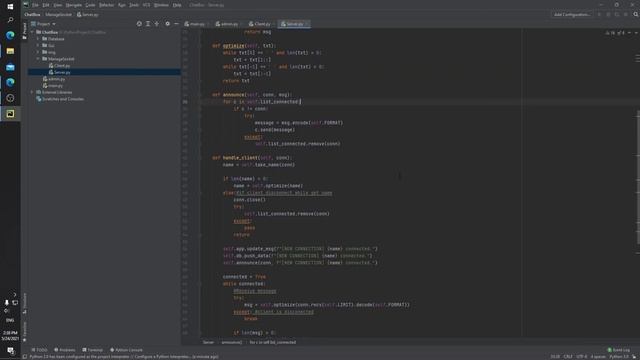Click the microphone icon in the system tray
640x360 pixels.
pos(7,302)
